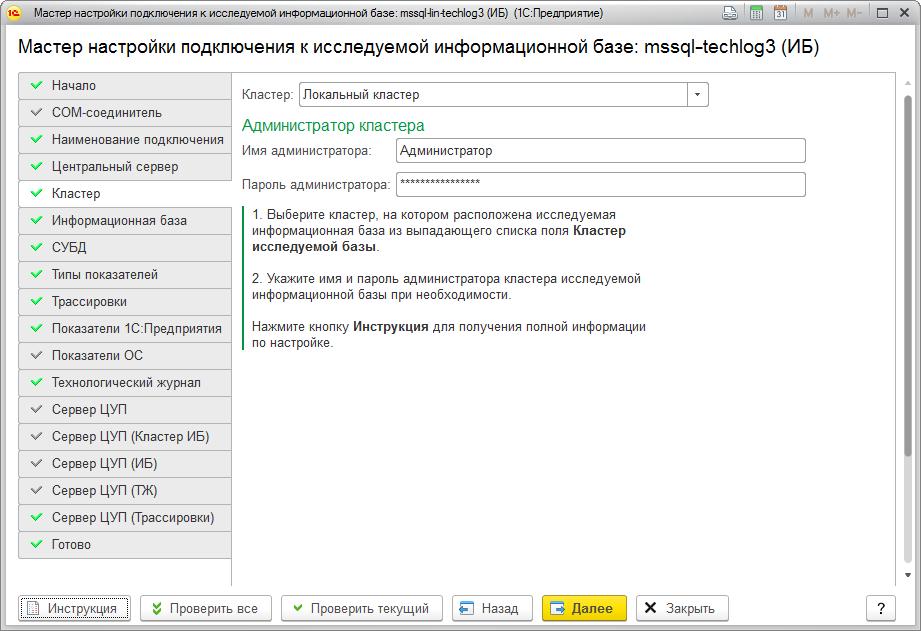The height and width of the screenshot is (631, 921).
Task: Select the СУБД step in sidebar
Action: [69, 248]
